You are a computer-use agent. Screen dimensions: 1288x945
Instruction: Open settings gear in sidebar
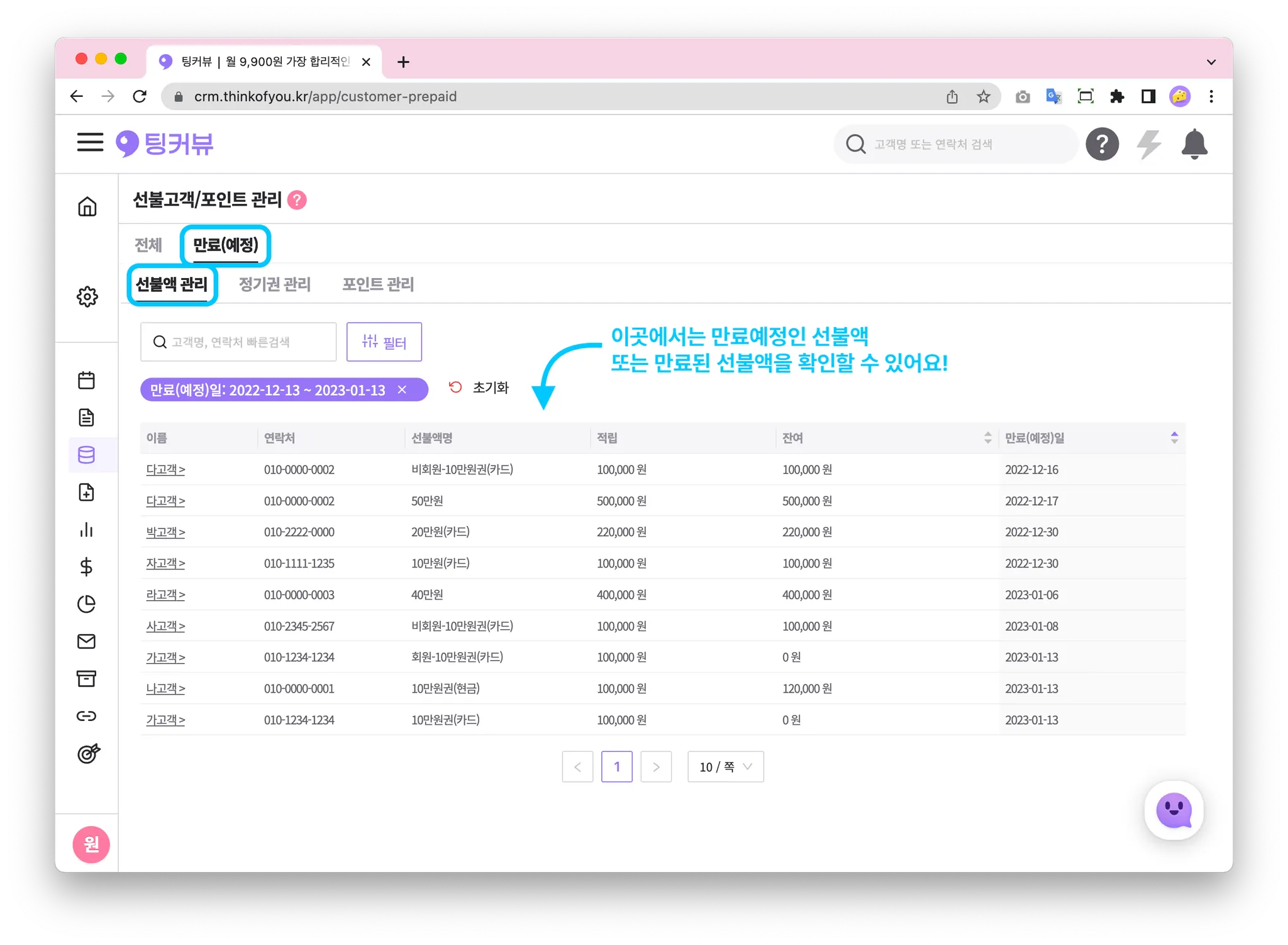click(87, 296)
